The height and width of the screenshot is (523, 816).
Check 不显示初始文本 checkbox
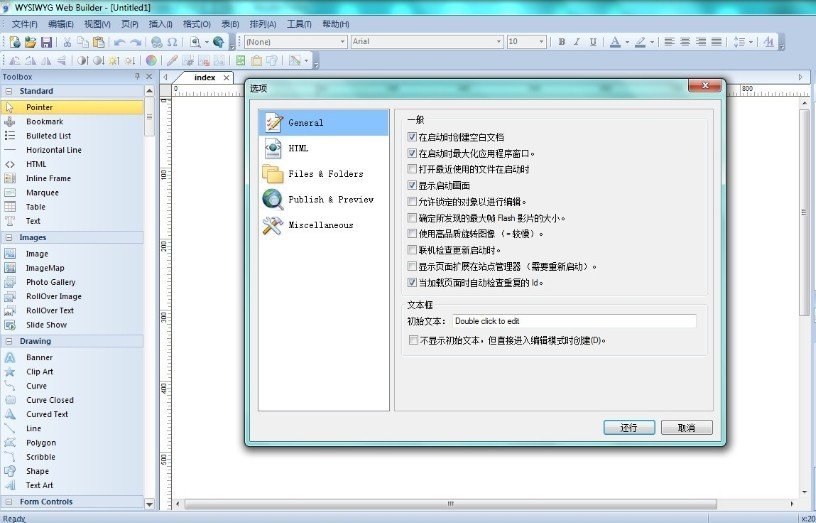pos(413,340)
